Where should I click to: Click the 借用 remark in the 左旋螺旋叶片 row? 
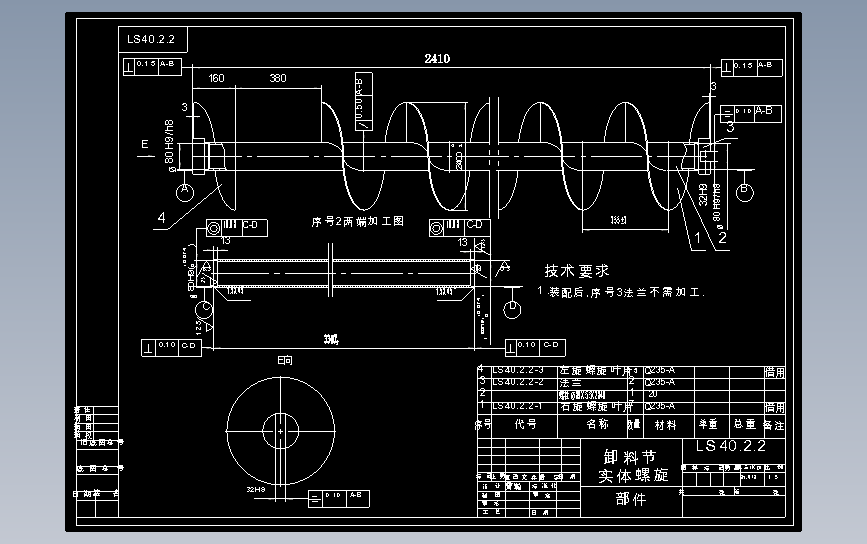coord(775,373)
